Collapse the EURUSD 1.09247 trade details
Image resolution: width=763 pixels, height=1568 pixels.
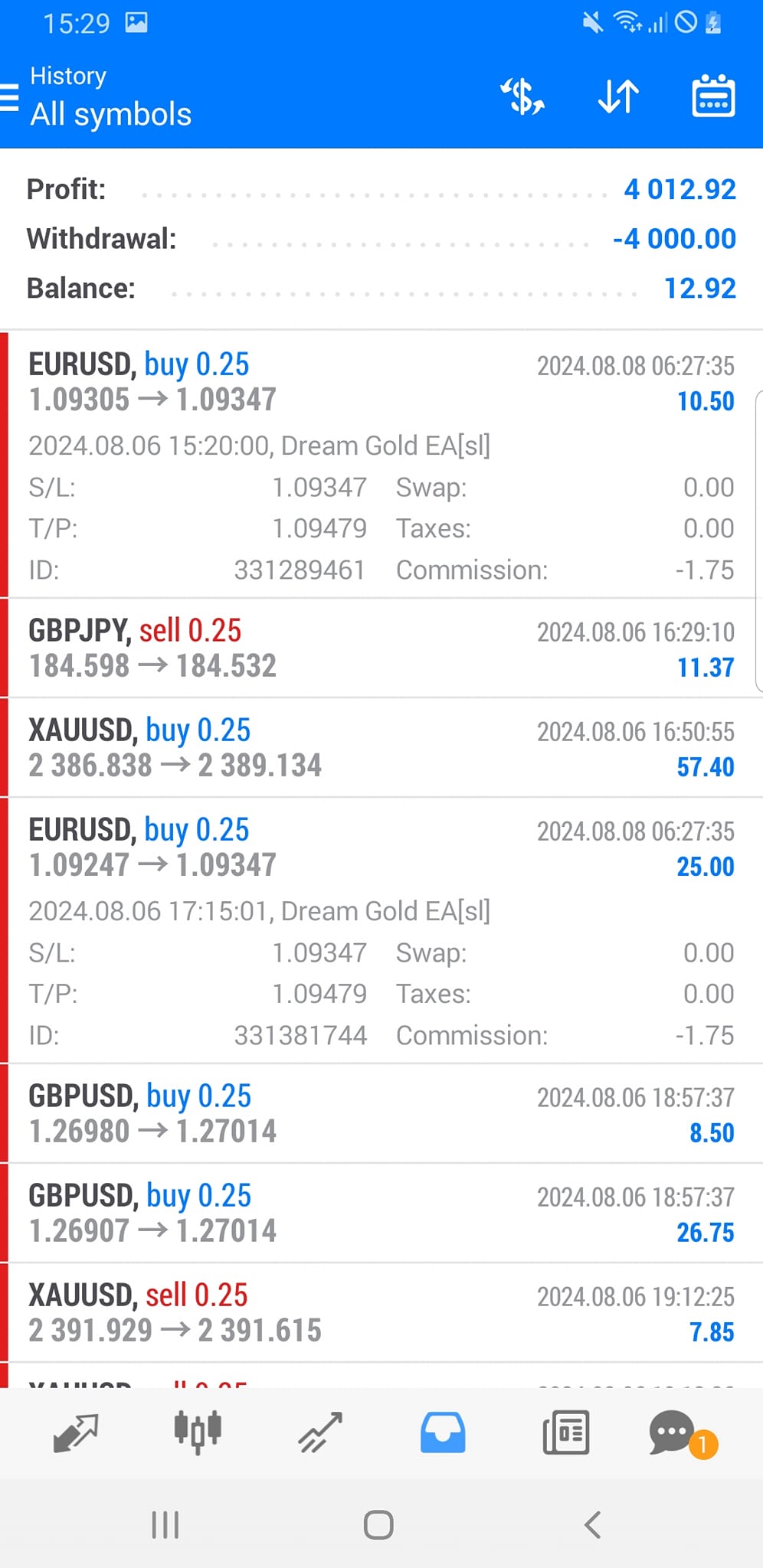pos(381,848)
